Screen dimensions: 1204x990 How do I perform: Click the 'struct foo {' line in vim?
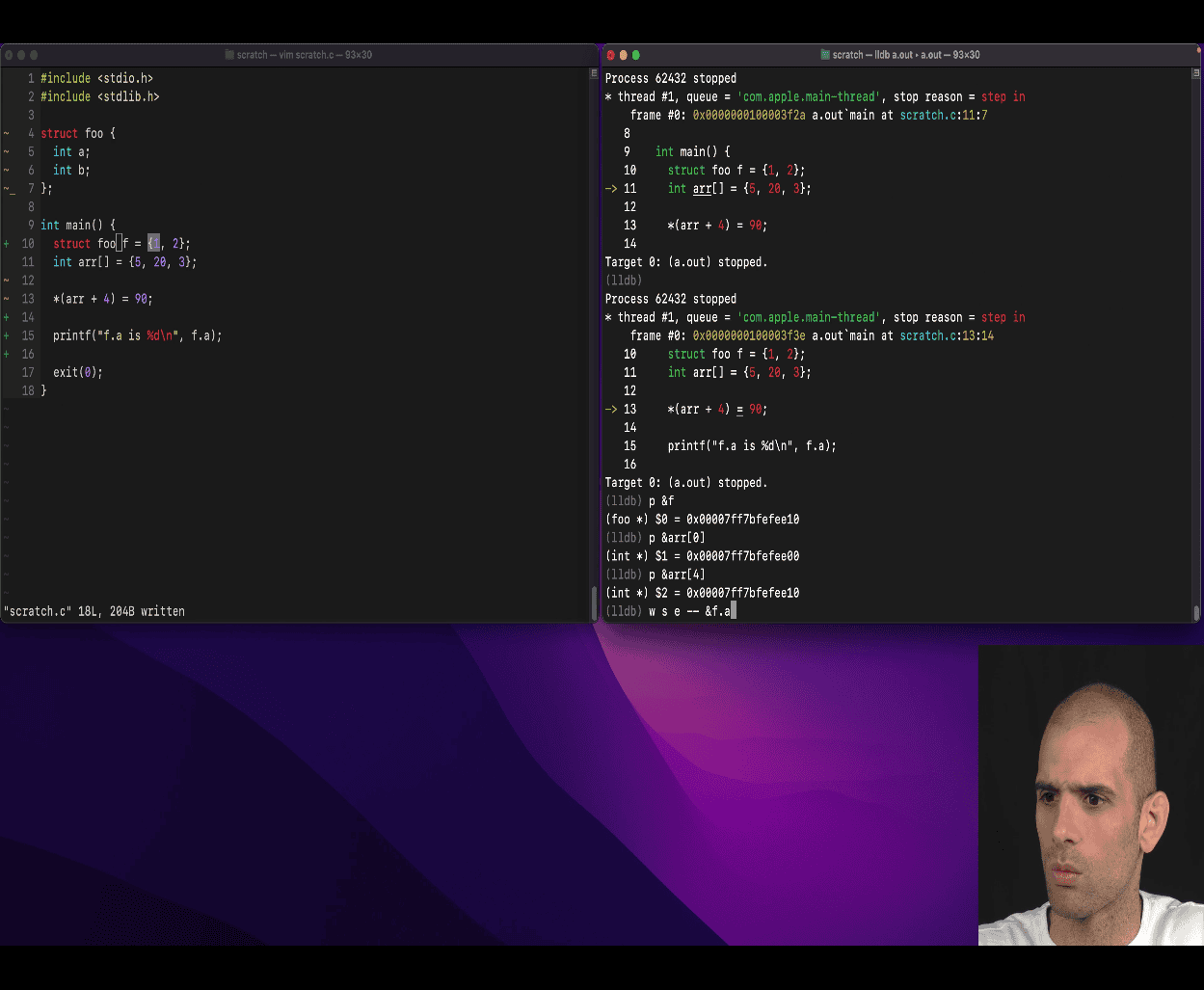(x=77, y=133)
